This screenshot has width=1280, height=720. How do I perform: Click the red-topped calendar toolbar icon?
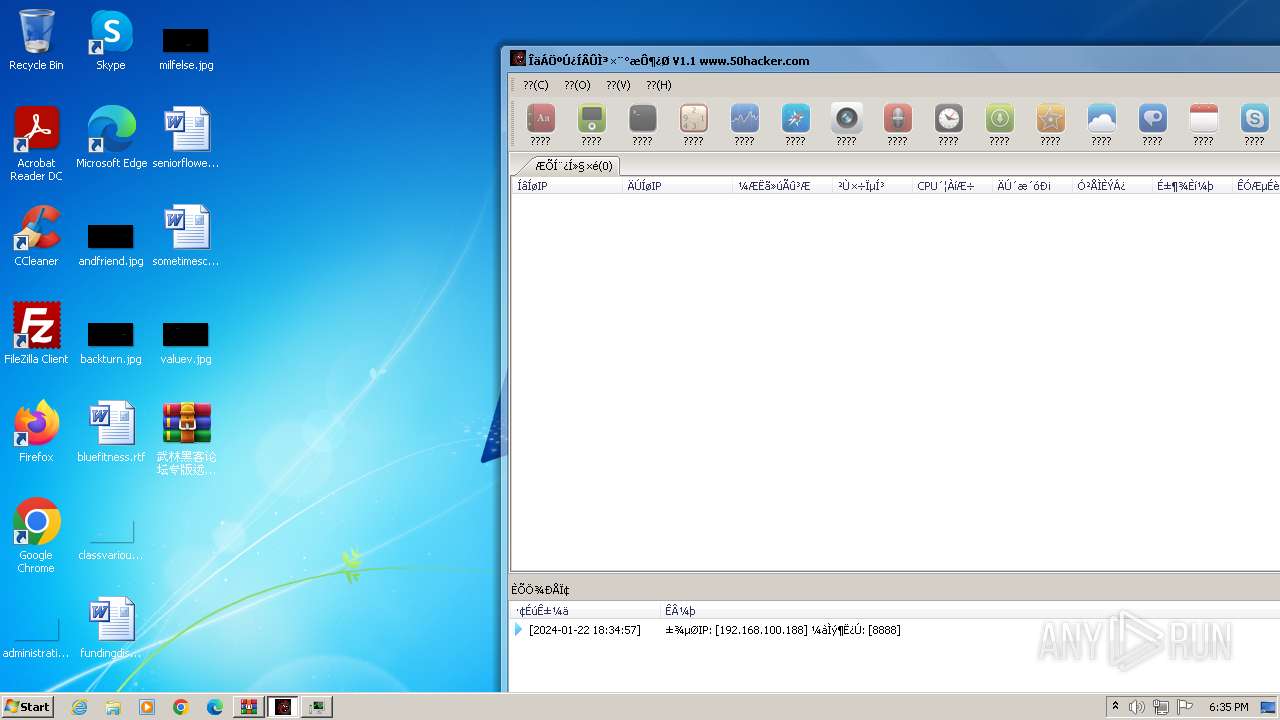(x=1204, y=119)
